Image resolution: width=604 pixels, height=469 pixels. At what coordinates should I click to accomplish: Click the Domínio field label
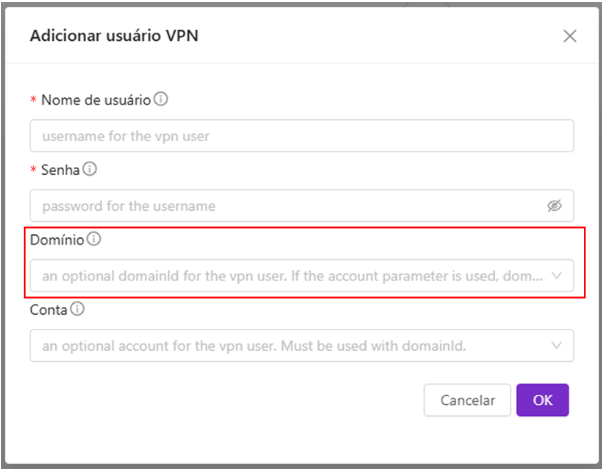pos(57,240)
